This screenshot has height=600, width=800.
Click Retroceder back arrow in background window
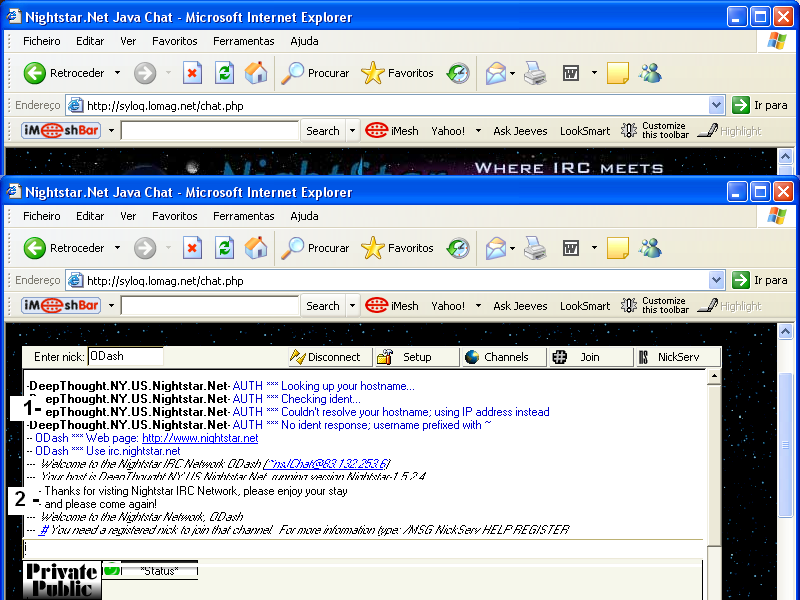pos(35,73)
